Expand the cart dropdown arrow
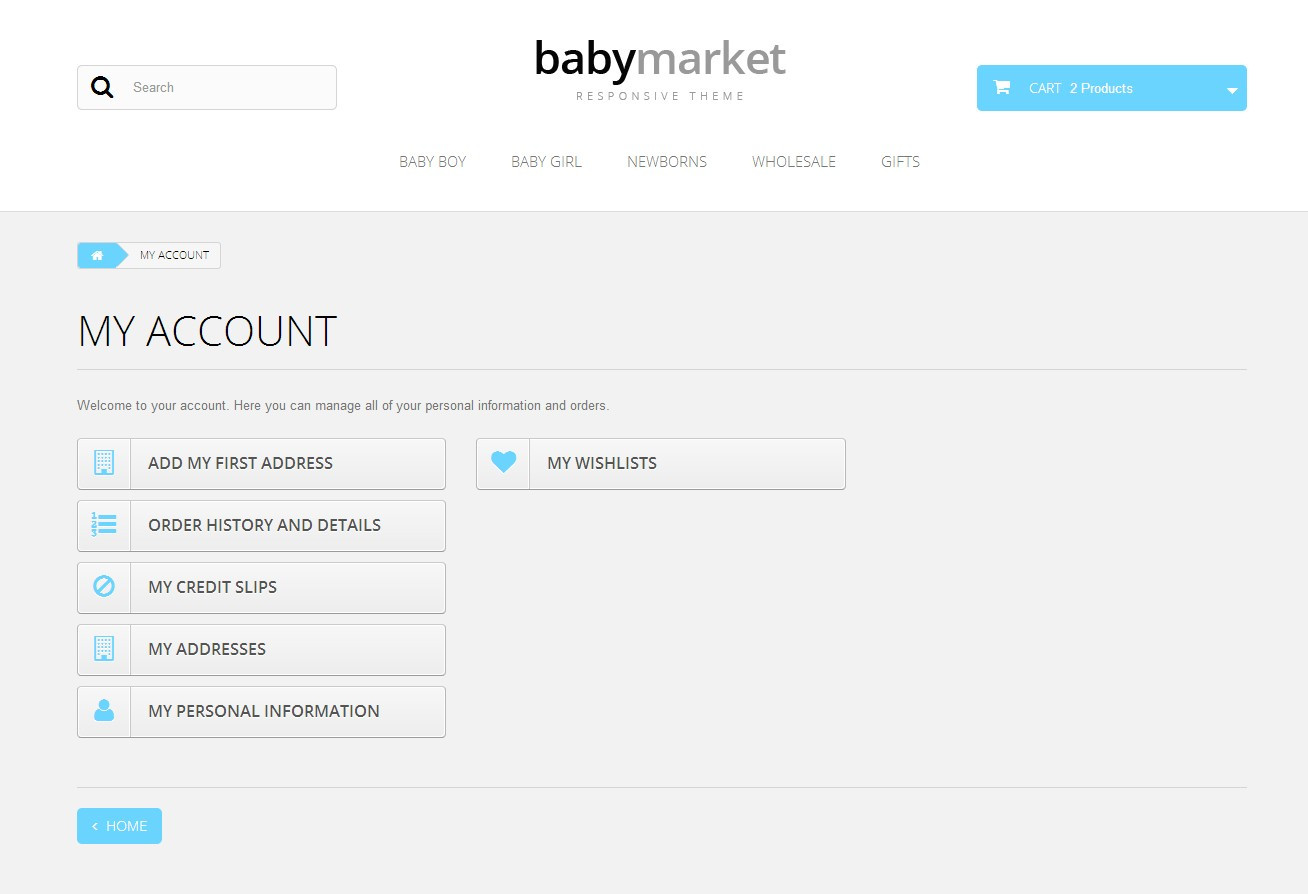This screenshot has height=894, width=1308. pyautogui.click(x=1232, y=90)
